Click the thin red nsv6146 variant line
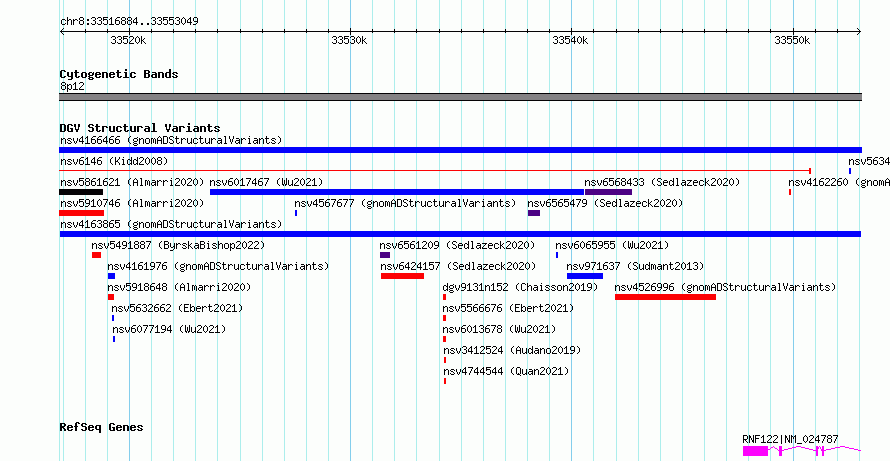Viewport: 890px width, 461px height. [x=435, y=170]
